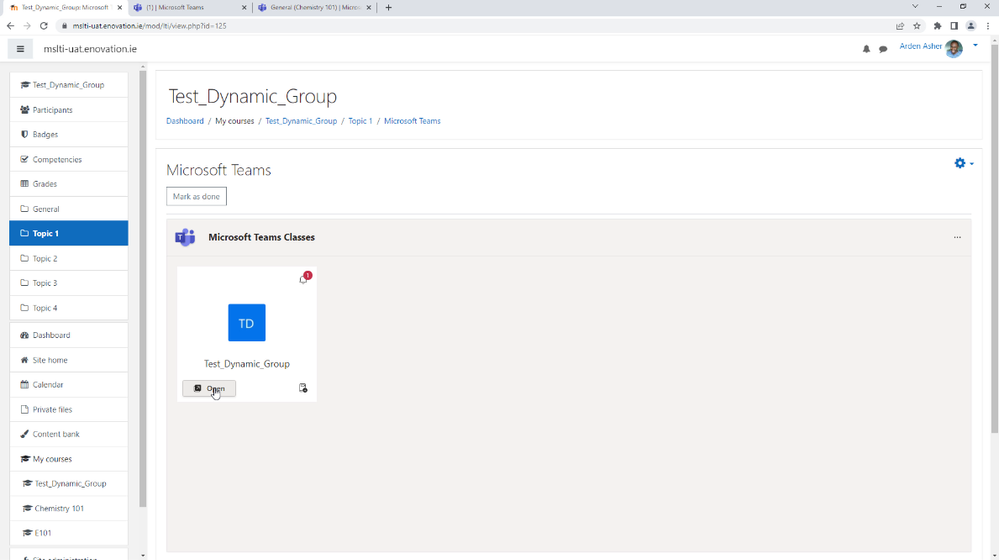The image size is (999, 560).
Task: Open the Chrome three-dot menu
Action: tap(988, 26)
